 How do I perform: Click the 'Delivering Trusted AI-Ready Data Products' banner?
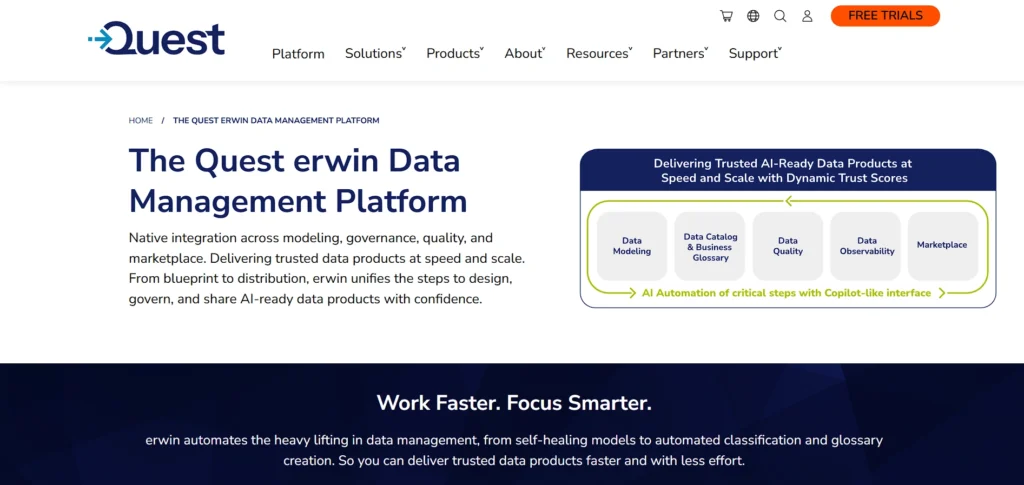788,170
